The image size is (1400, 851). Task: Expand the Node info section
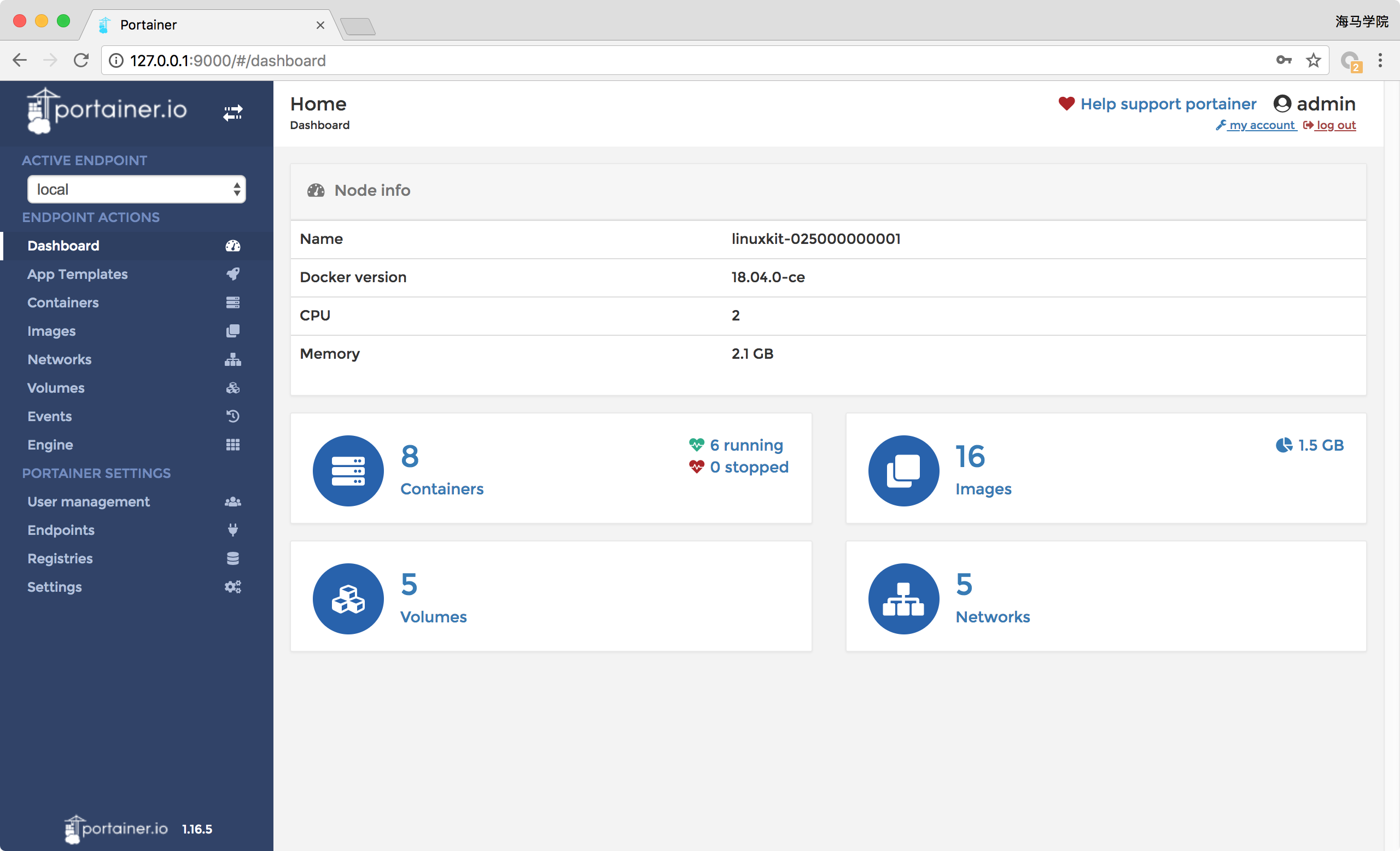[x=372, y=190]
